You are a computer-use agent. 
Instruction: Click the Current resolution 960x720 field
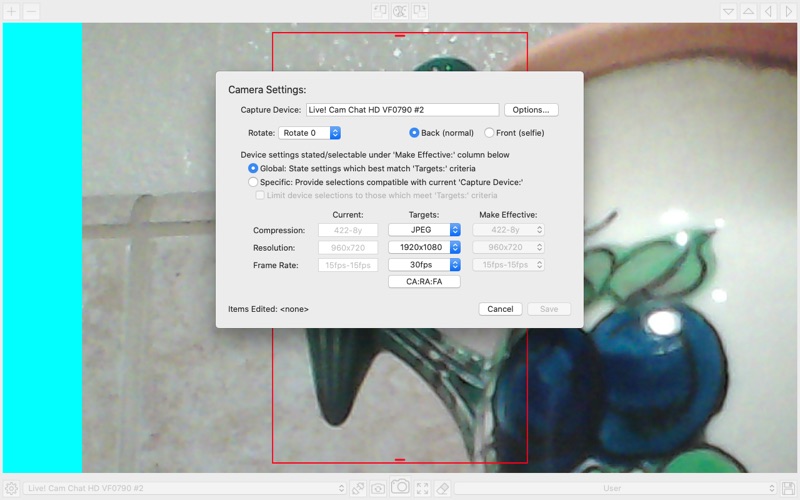pos(348,247)
